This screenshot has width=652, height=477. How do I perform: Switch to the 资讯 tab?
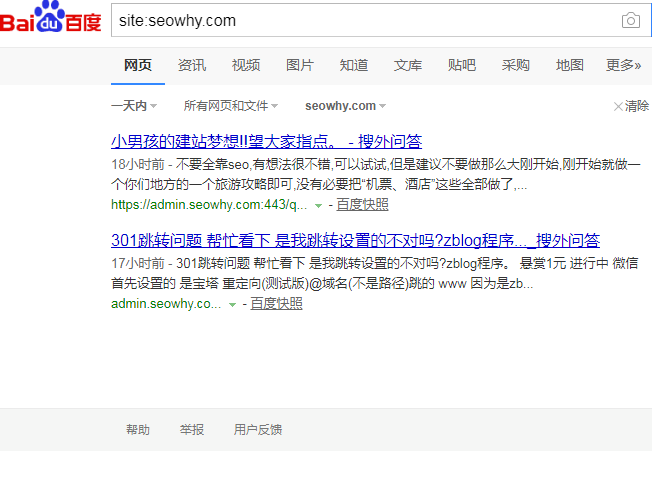[x=192, y=65]
